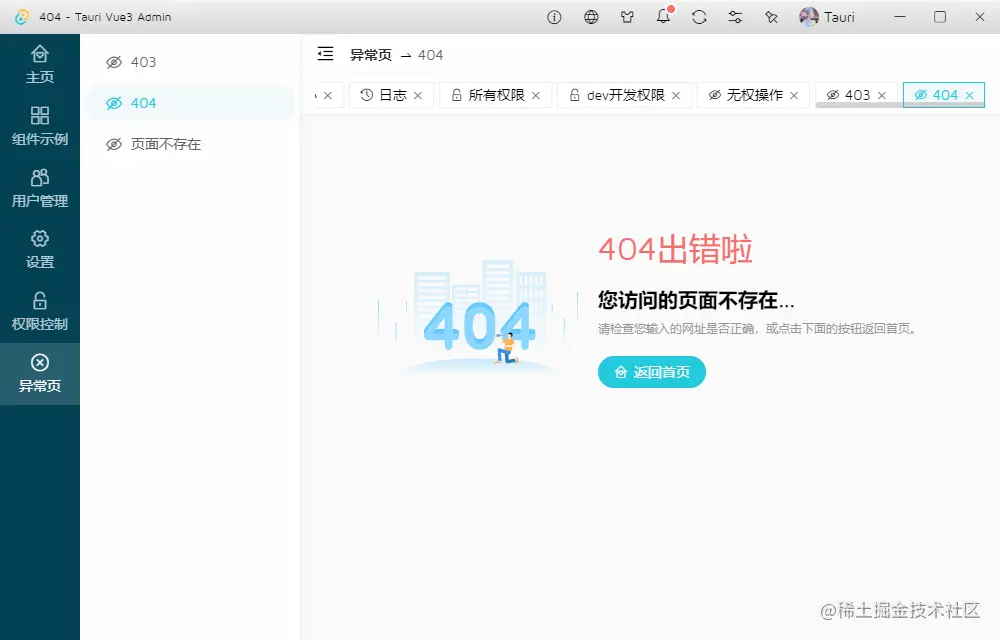This screenshot has height=640, width=1000.
Task: Open the globe language switcher
Action: coord(591,17)
